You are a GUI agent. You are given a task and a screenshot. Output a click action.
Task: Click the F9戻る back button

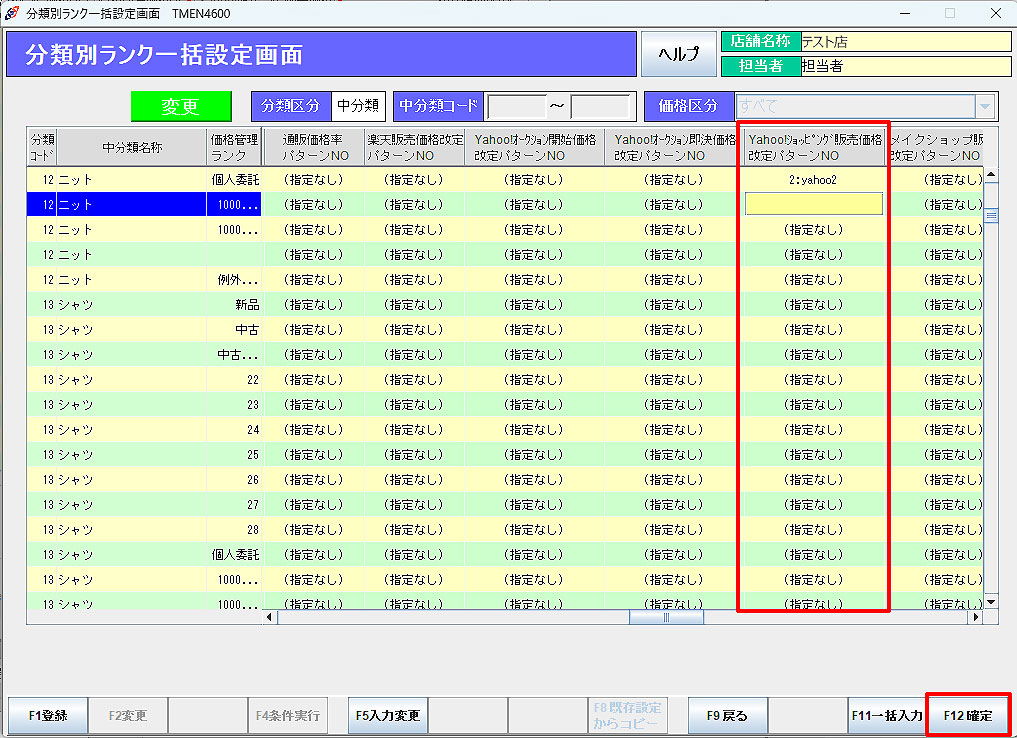(727, 716)
